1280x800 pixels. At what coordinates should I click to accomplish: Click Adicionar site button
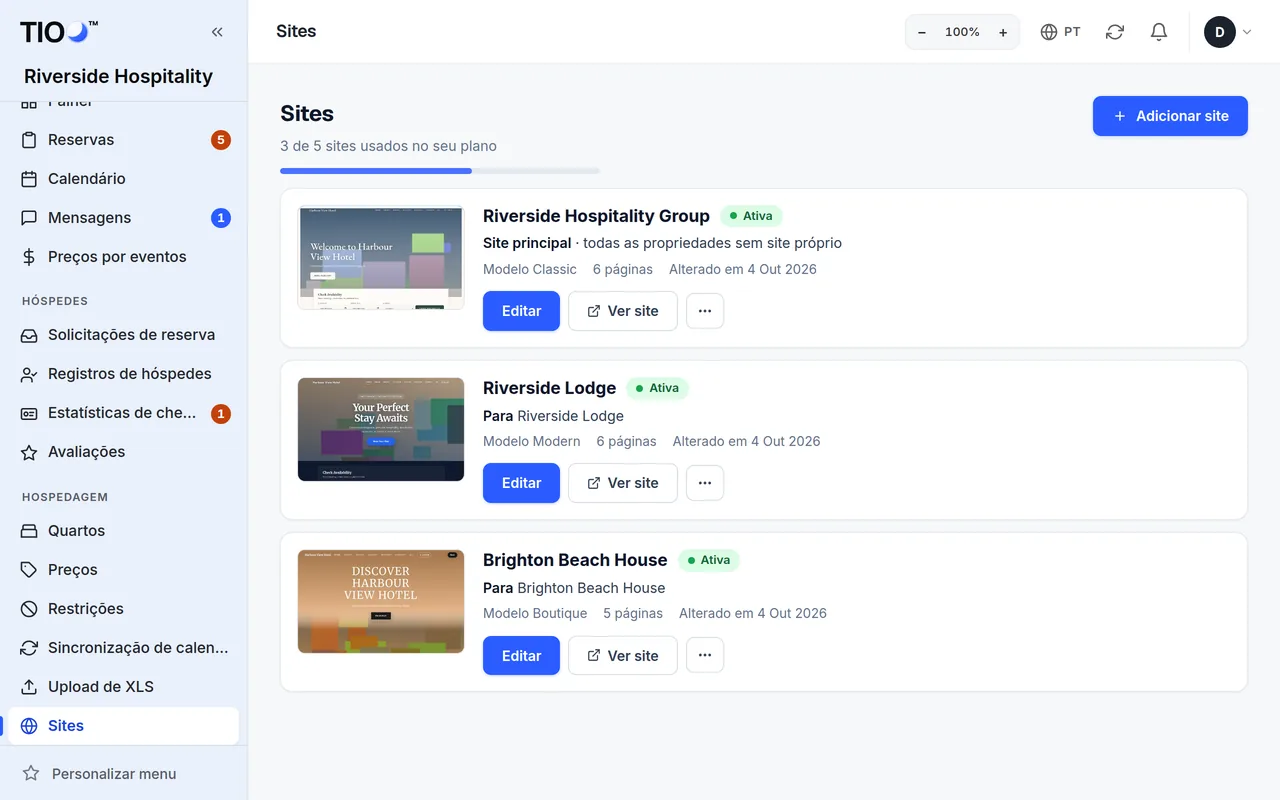1170,116
